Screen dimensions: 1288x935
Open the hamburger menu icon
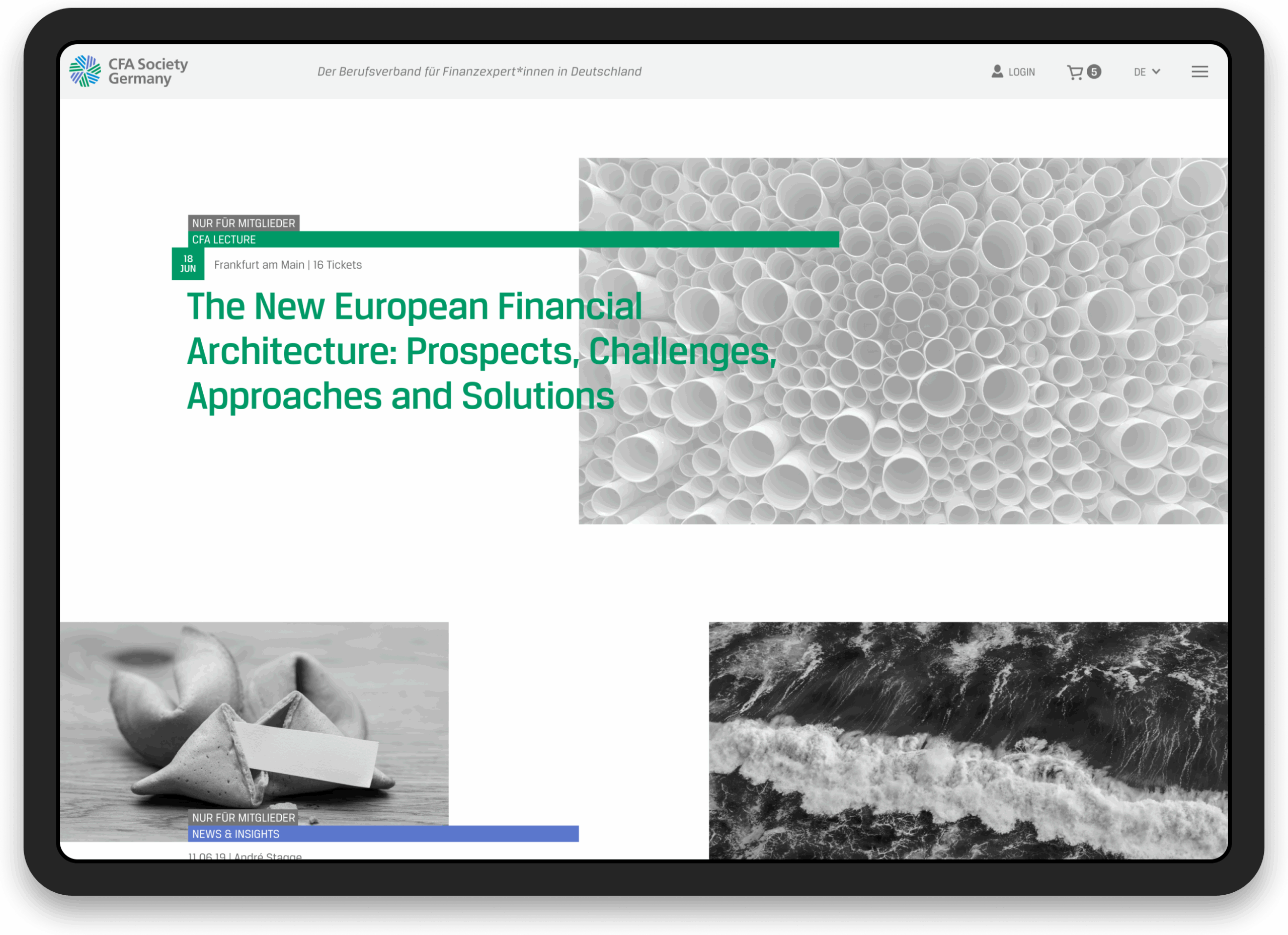[1199, 71]
